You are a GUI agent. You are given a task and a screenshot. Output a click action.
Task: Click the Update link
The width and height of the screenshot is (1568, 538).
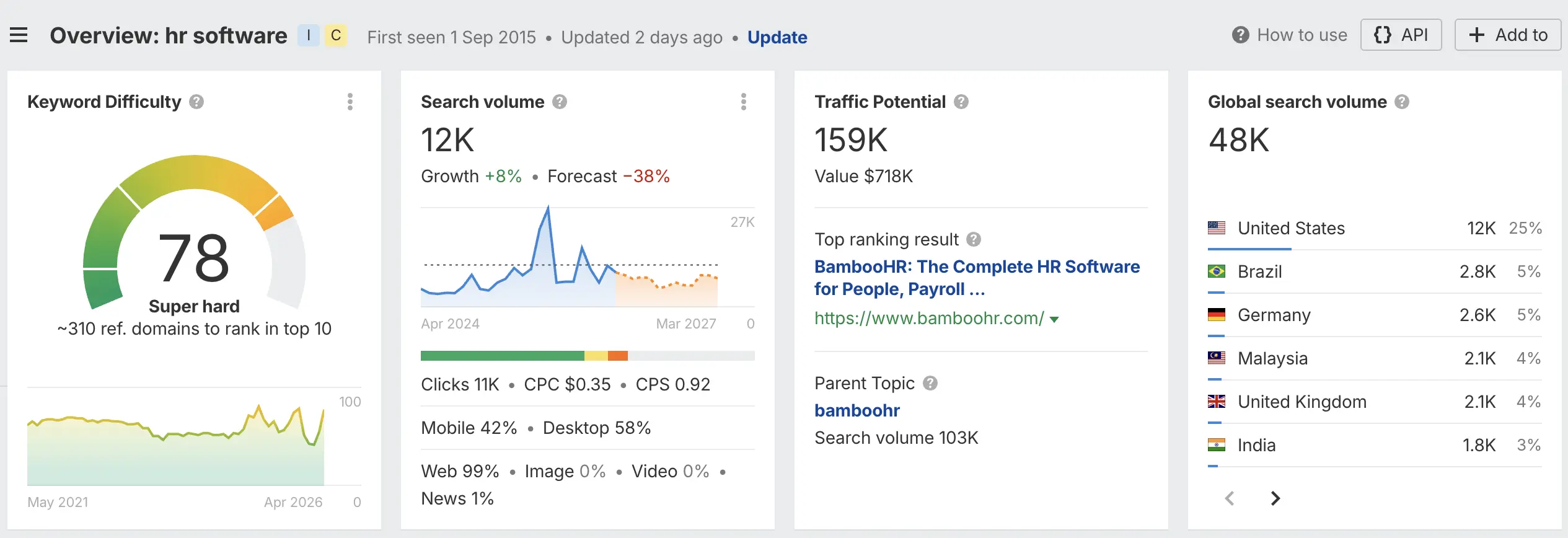coord(777,37)
